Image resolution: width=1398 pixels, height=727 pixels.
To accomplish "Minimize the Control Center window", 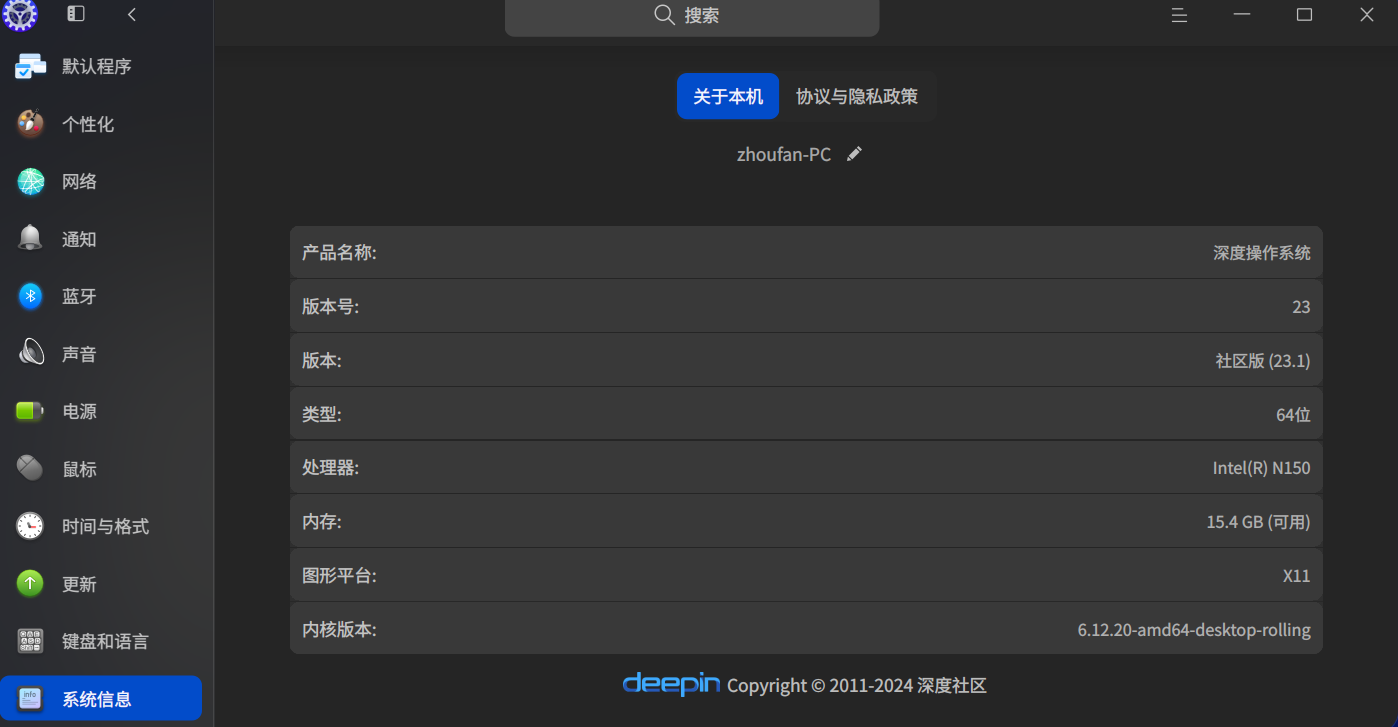I will [x=1242, y=15].
